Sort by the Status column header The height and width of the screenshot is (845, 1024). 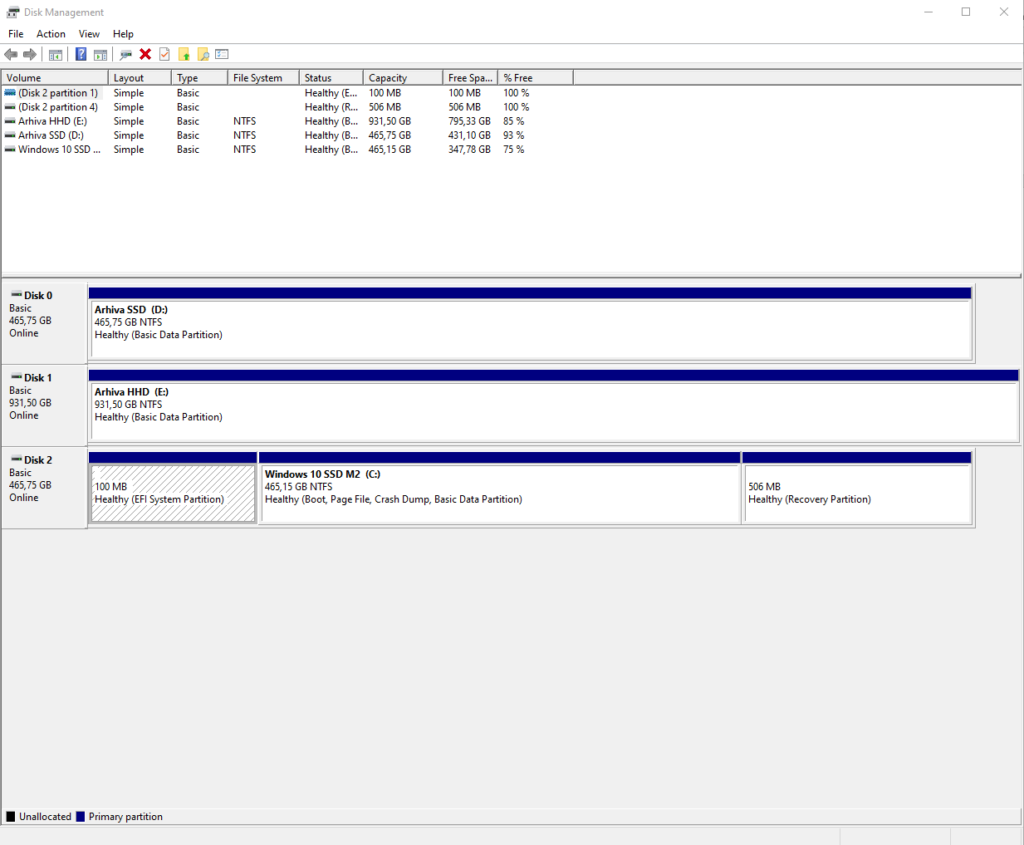(x=331, y=78)
